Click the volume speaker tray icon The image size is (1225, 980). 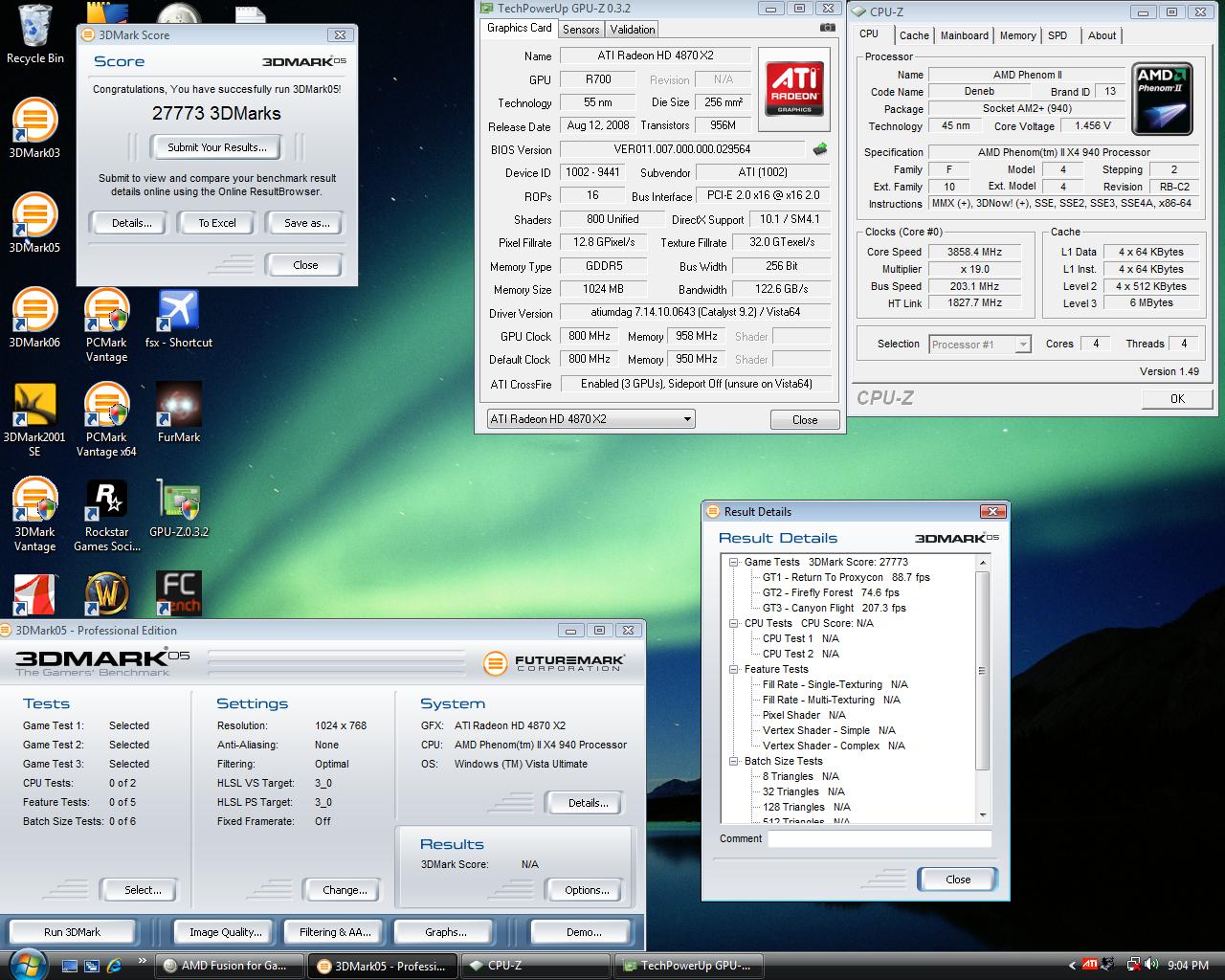point(1151,965)
